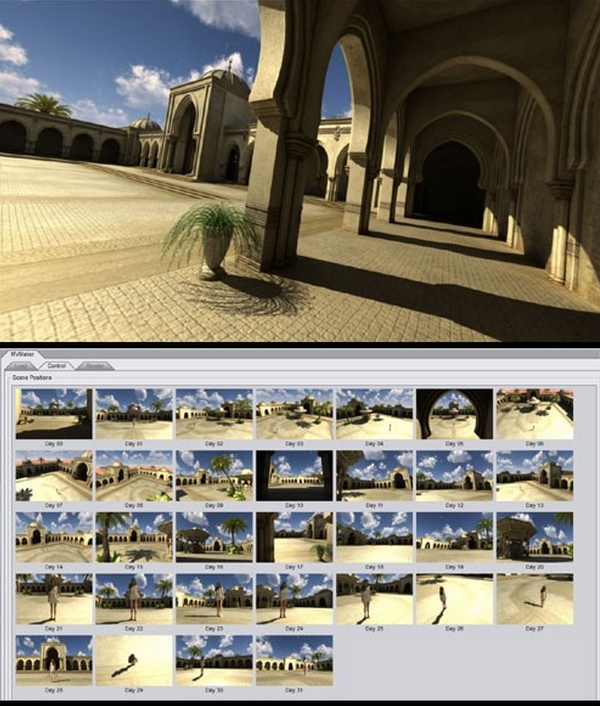Pick the Day 24 scene thumbnail
This screenshot has width=600, height=706.
(x=293, y=598)
